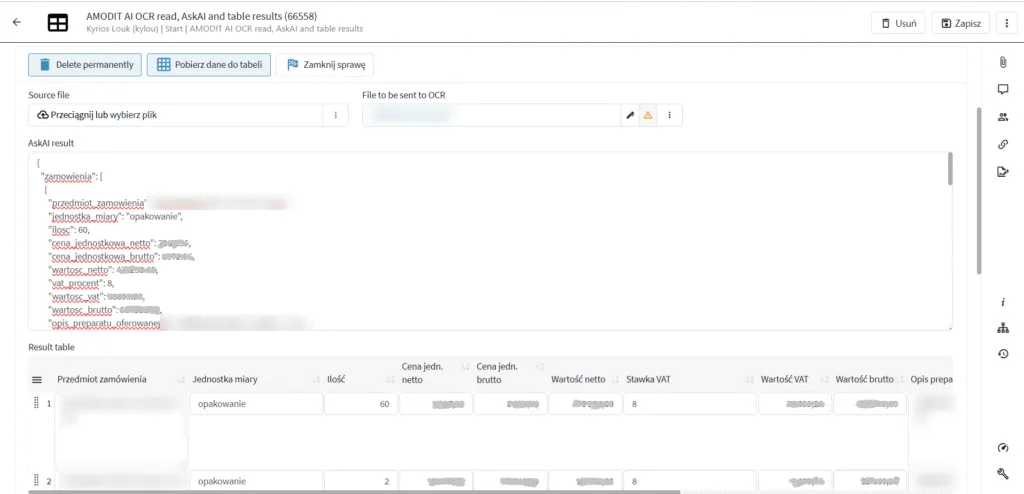Open the wrench tools icon in sidebar
Viewport: 1024px width, 494px height.
coord(1003,473)
